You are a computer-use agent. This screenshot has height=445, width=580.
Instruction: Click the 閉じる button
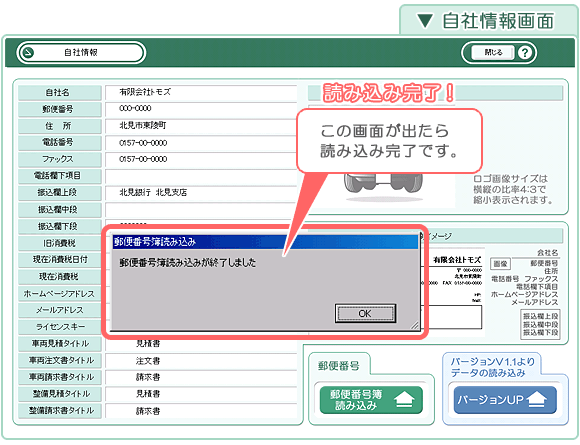tap(493, 53)
